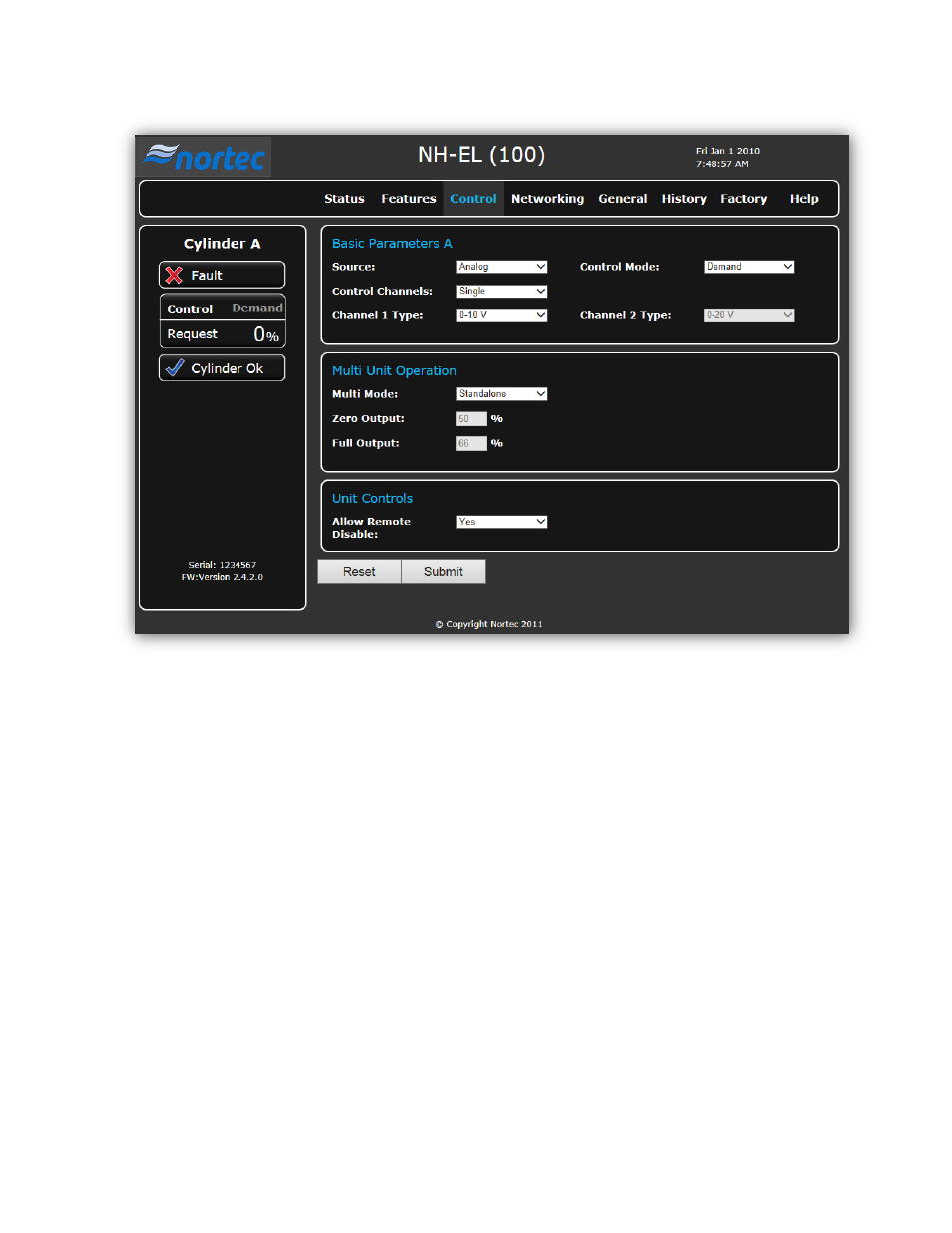Click the Multi Mode: label
Screen dimensions: 952x1233
pyautogui.click(x=365, y=394)
